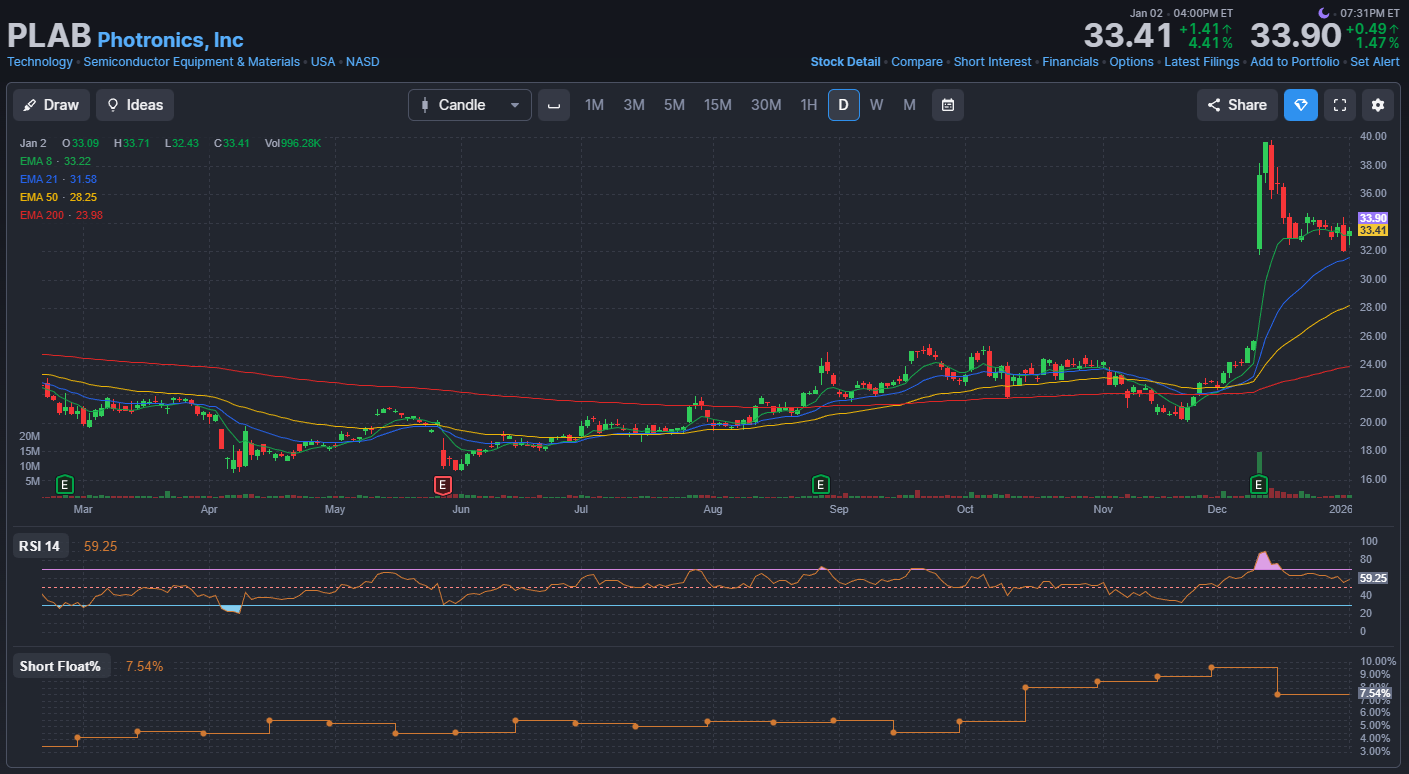Image resolution: width=1409 pixels, height=774 pixels.
Task: Select the 3M timeframe
Action: pyautogui.click(x=634, y=105)
